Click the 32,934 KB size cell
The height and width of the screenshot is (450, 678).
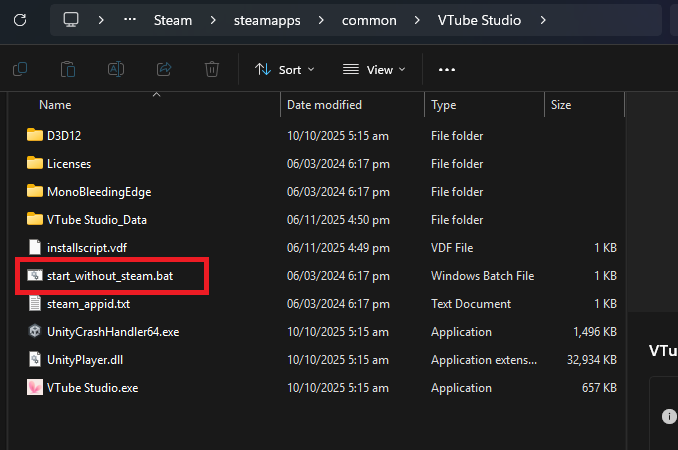pos(592,360)
